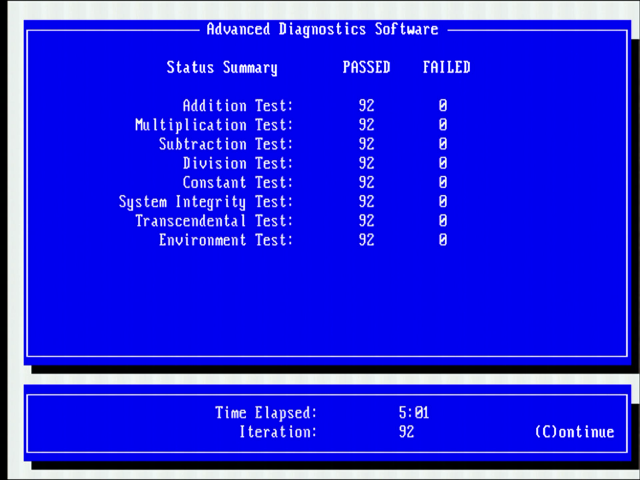
Task: Click Addition Test passed count 92
Action: click(367, 106)
